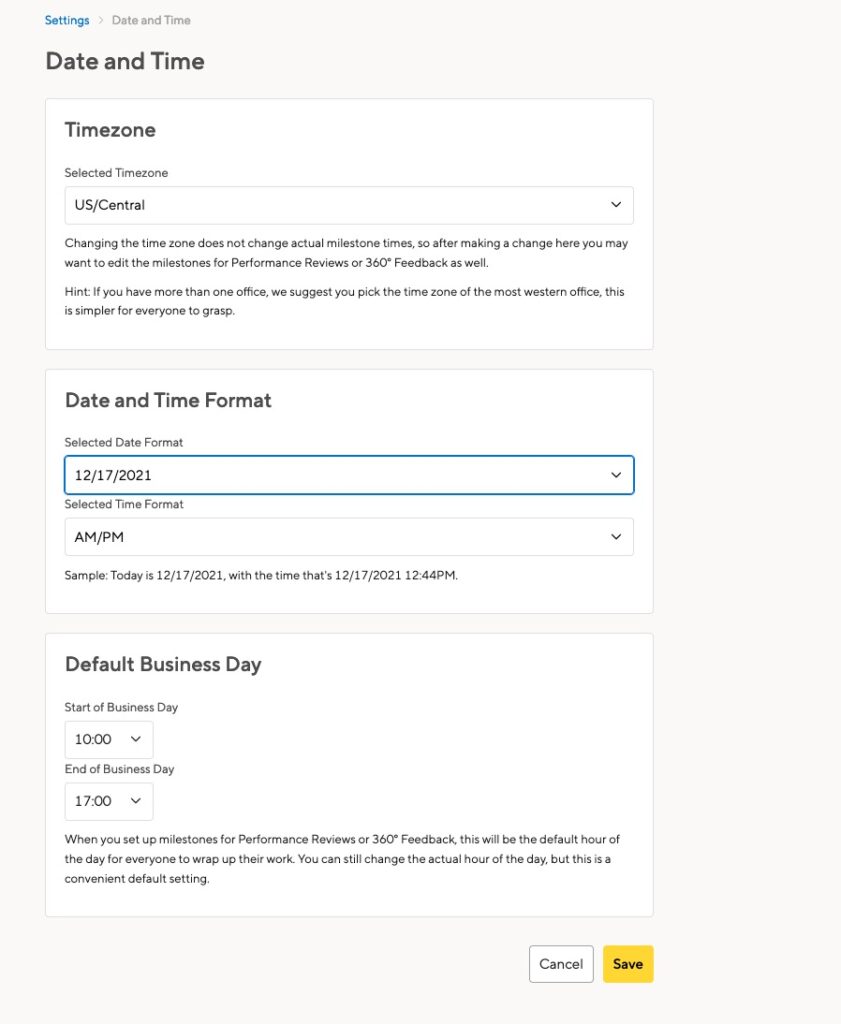Click the chevron next to 17:00
Image resolution: width=841 pixels, height=1024 pixels.
pos(136,800)
